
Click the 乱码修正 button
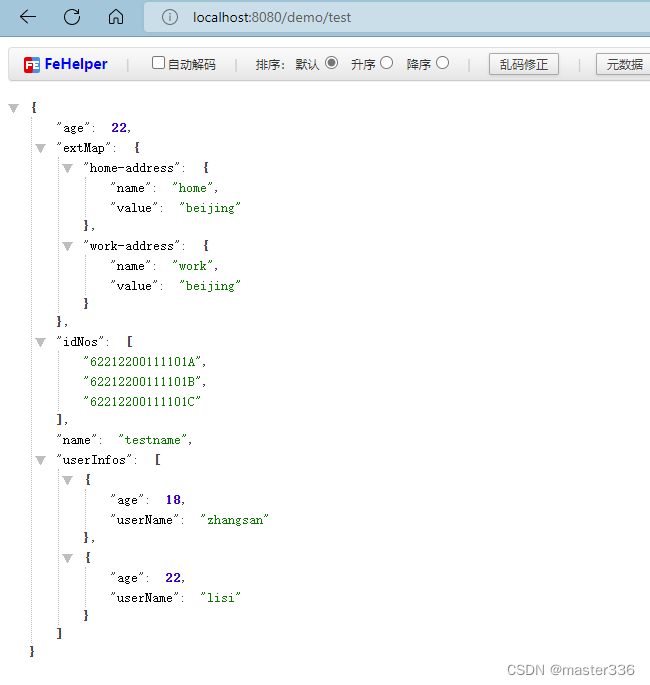coord(524,64)
